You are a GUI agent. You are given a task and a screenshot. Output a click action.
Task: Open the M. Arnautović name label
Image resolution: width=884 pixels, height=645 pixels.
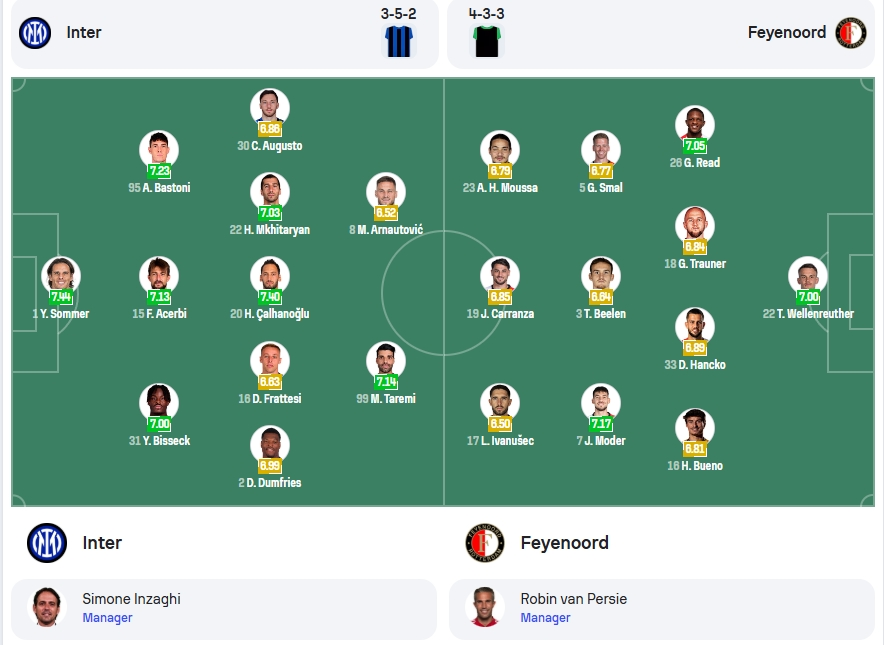pos(386,230)
